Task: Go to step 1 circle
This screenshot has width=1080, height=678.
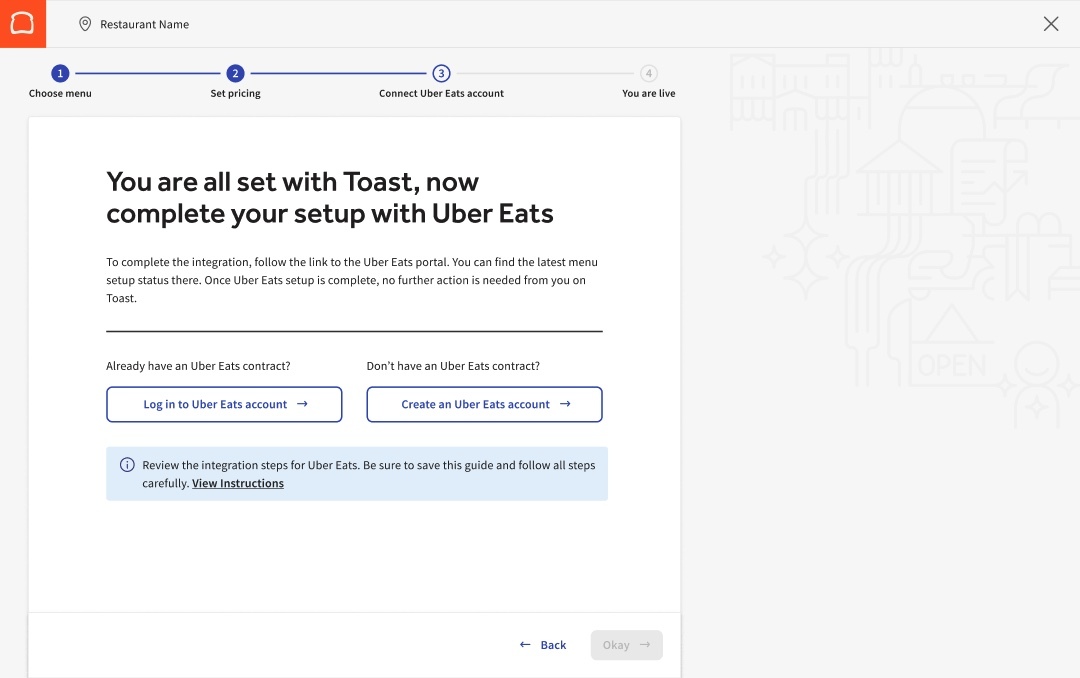Action: [60, 73]
